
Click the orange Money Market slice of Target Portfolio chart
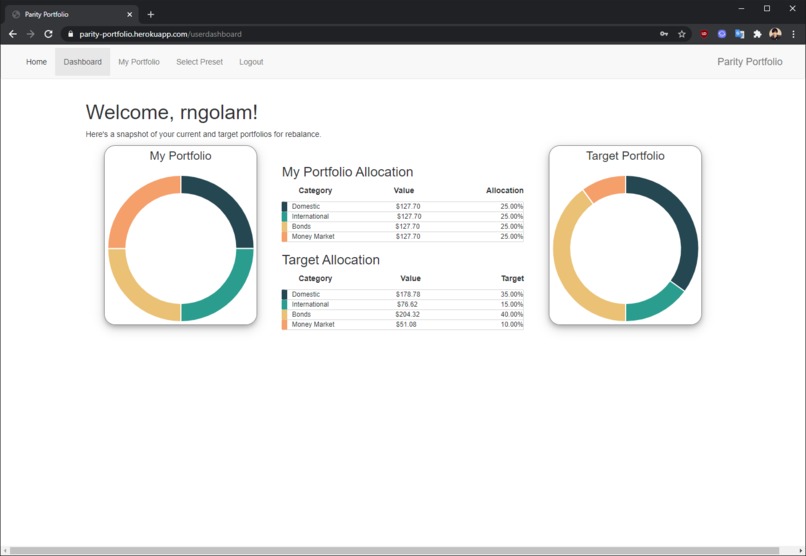pos(607,187)
